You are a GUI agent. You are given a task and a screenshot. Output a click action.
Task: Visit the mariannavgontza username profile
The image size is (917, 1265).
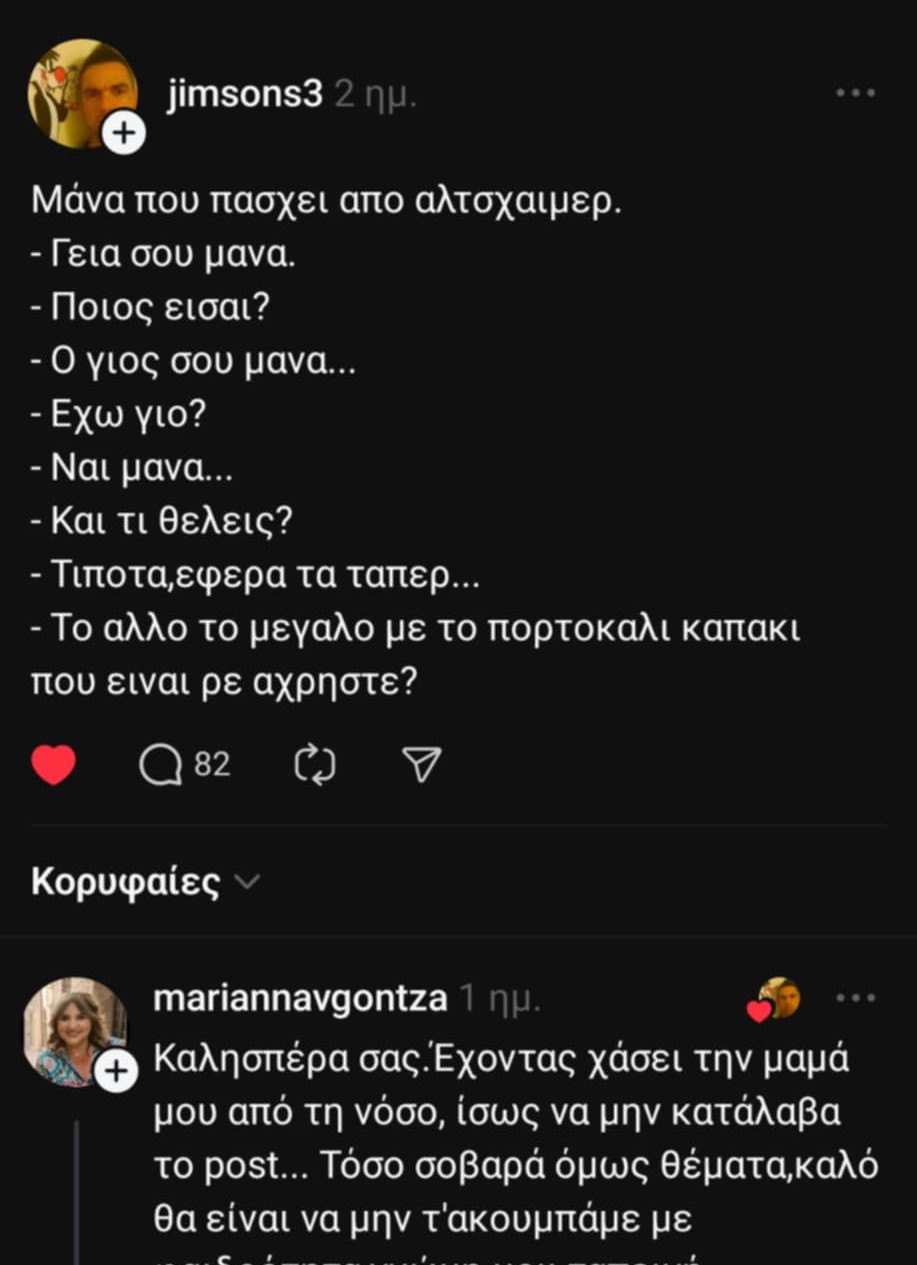coord(300,999)
